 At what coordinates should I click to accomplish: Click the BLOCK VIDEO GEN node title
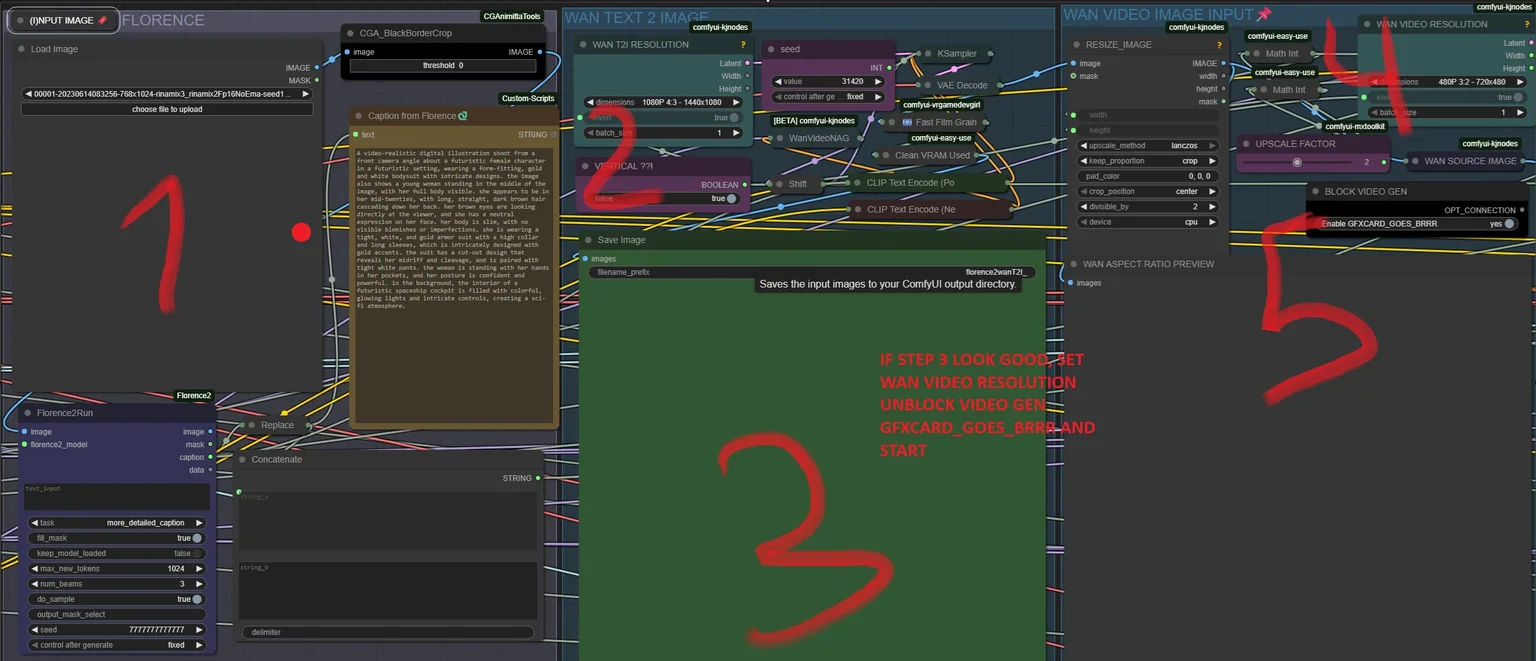click(1365, 191)
